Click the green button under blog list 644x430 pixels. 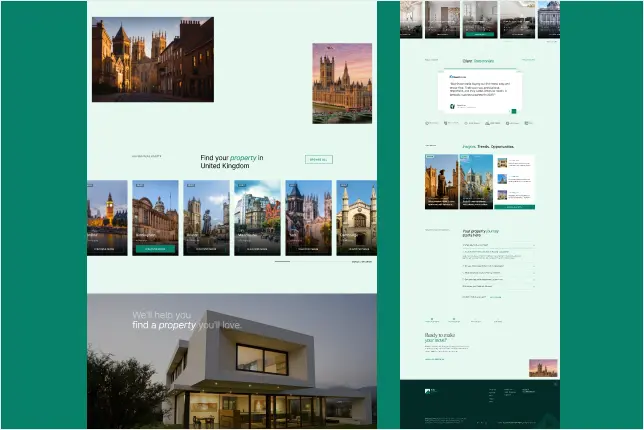click(514, 207)
